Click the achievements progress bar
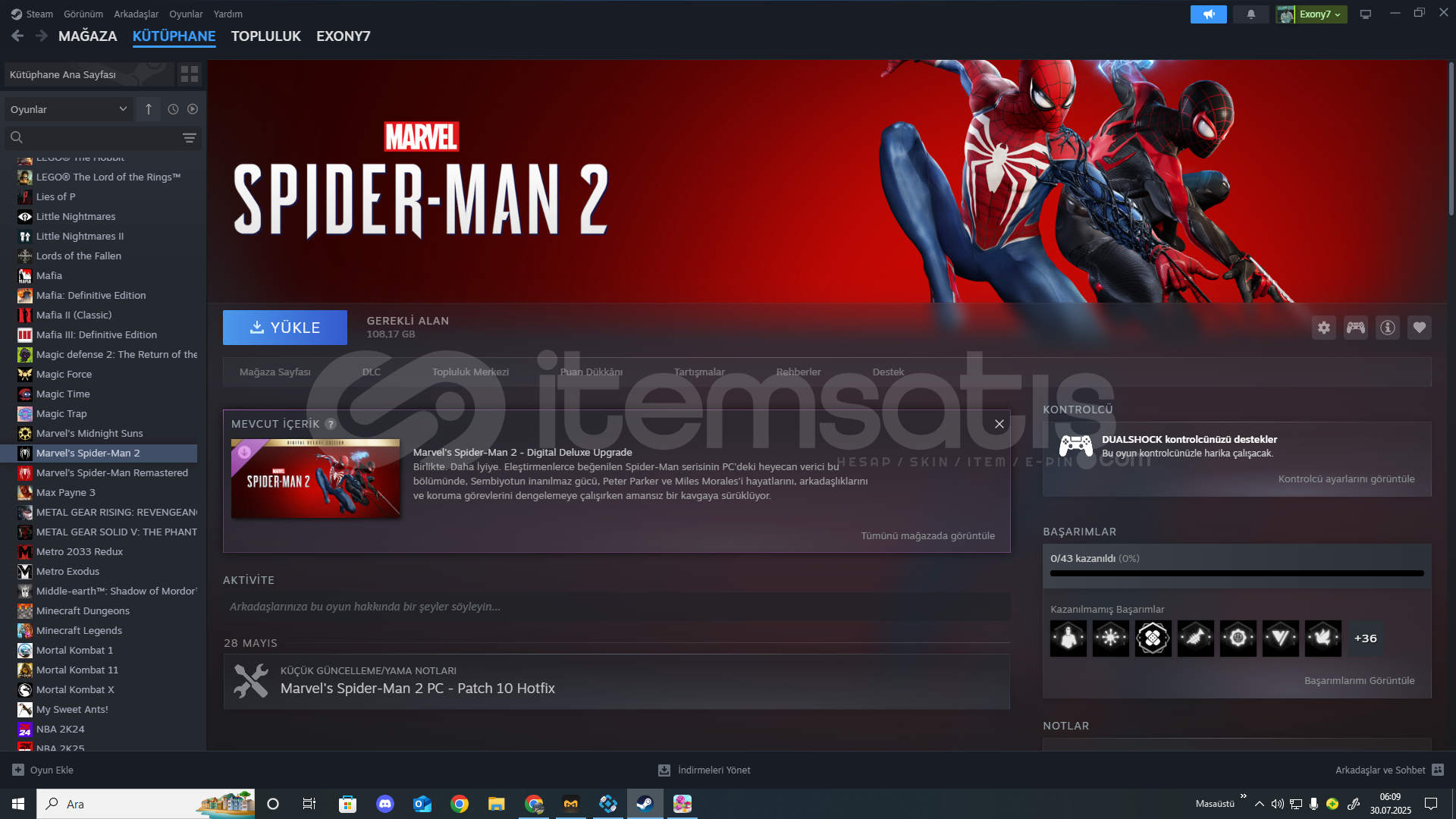Viewport: 1456px width, 819px height. click(x=1237, y=573)
